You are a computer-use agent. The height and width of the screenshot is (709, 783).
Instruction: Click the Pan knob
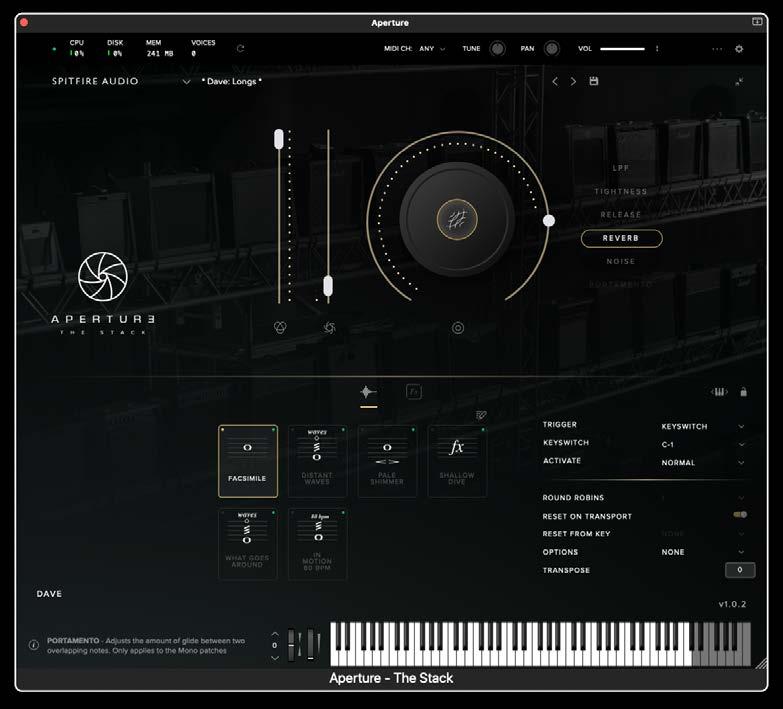click(551, 49)
